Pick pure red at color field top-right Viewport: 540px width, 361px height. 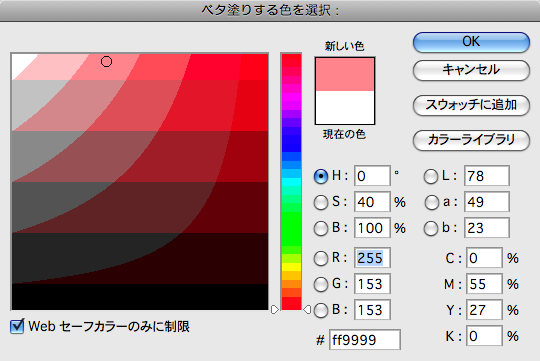pos(254,67)
